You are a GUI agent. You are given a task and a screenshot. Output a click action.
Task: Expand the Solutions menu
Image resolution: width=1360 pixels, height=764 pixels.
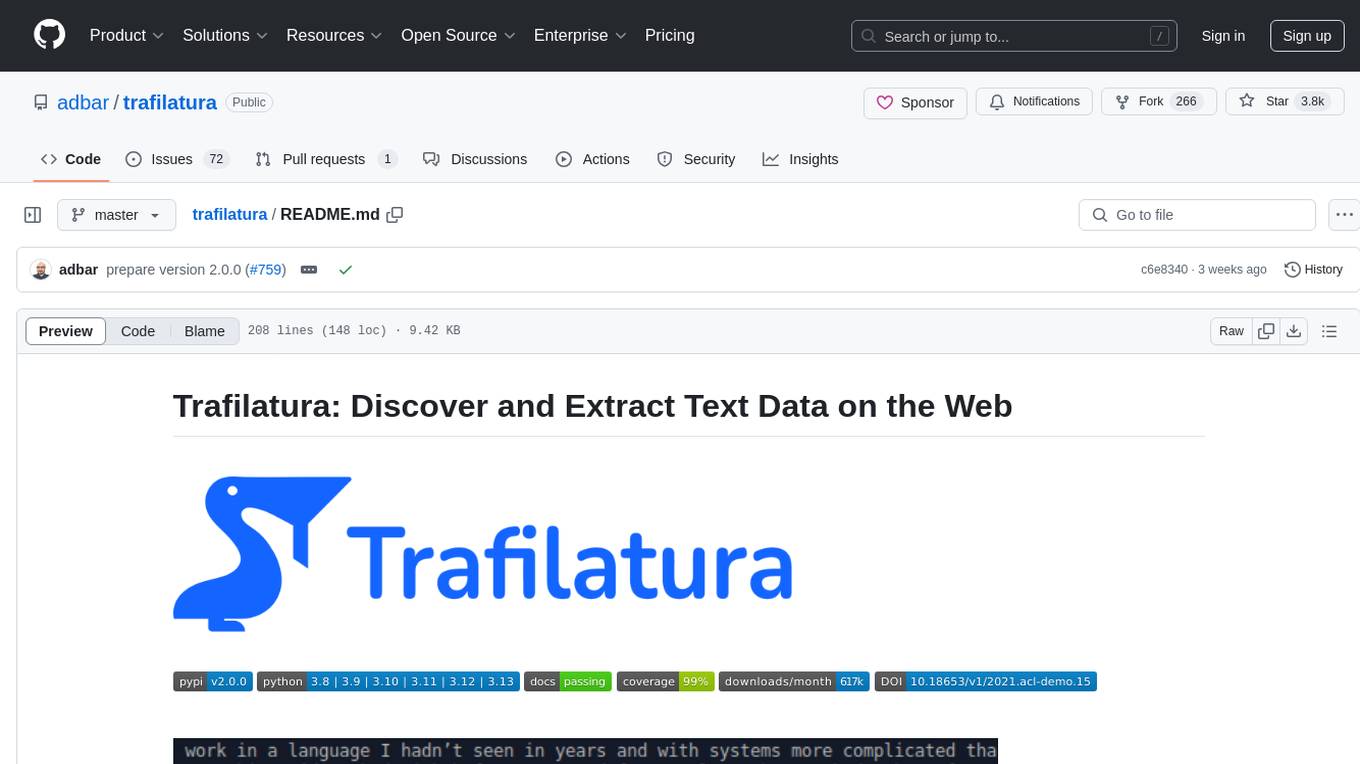[225, 35]
